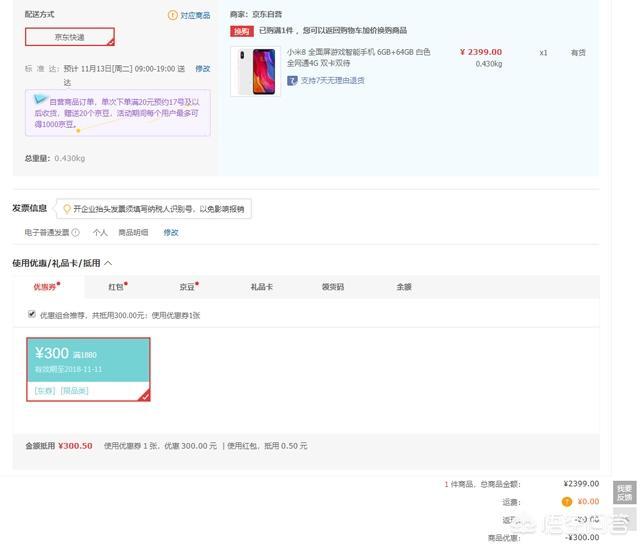The width and height of the screenshot is (640, 546).
Task: Switch to the 京豆 tab
Action: 189,287
